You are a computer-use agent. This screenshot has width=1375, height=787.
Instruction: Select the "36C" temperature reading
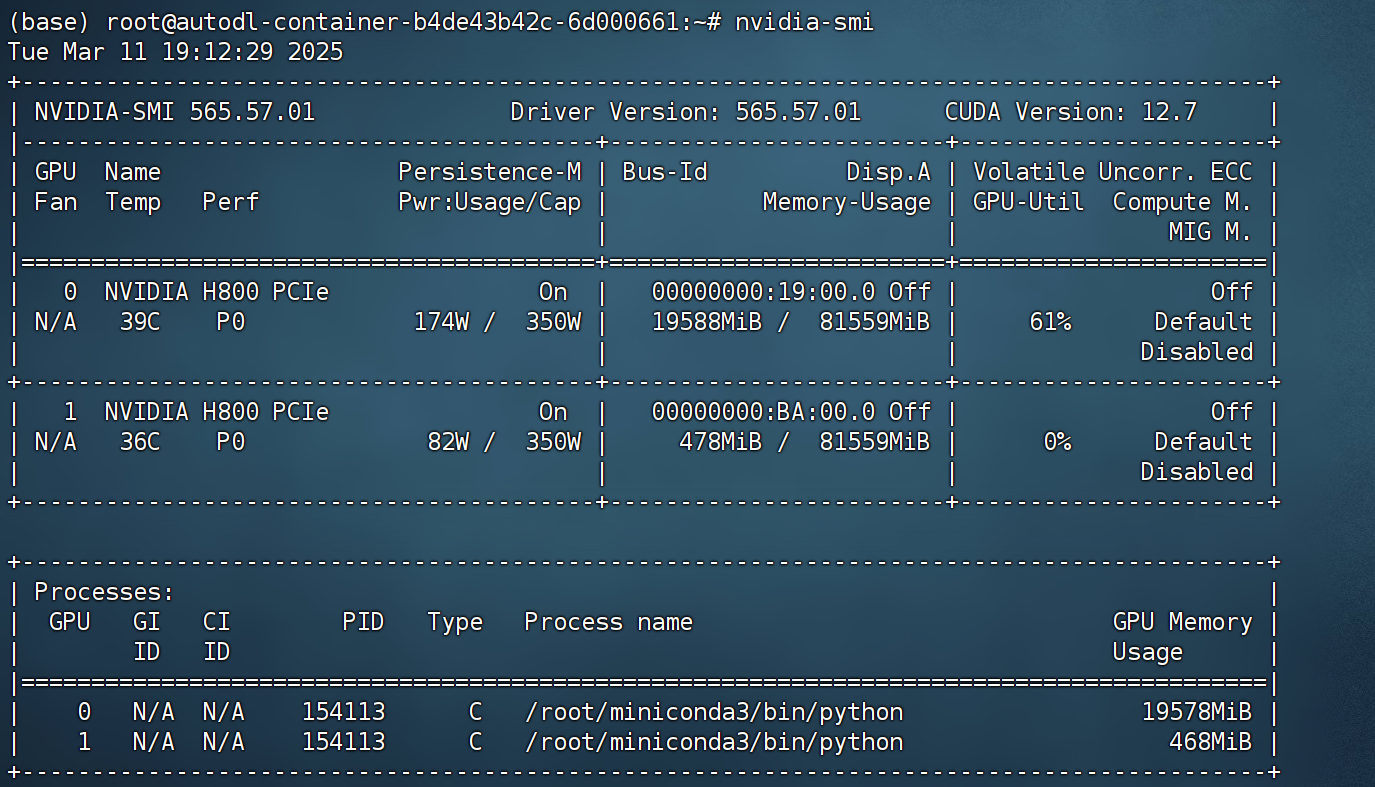[x=140, y=442]
